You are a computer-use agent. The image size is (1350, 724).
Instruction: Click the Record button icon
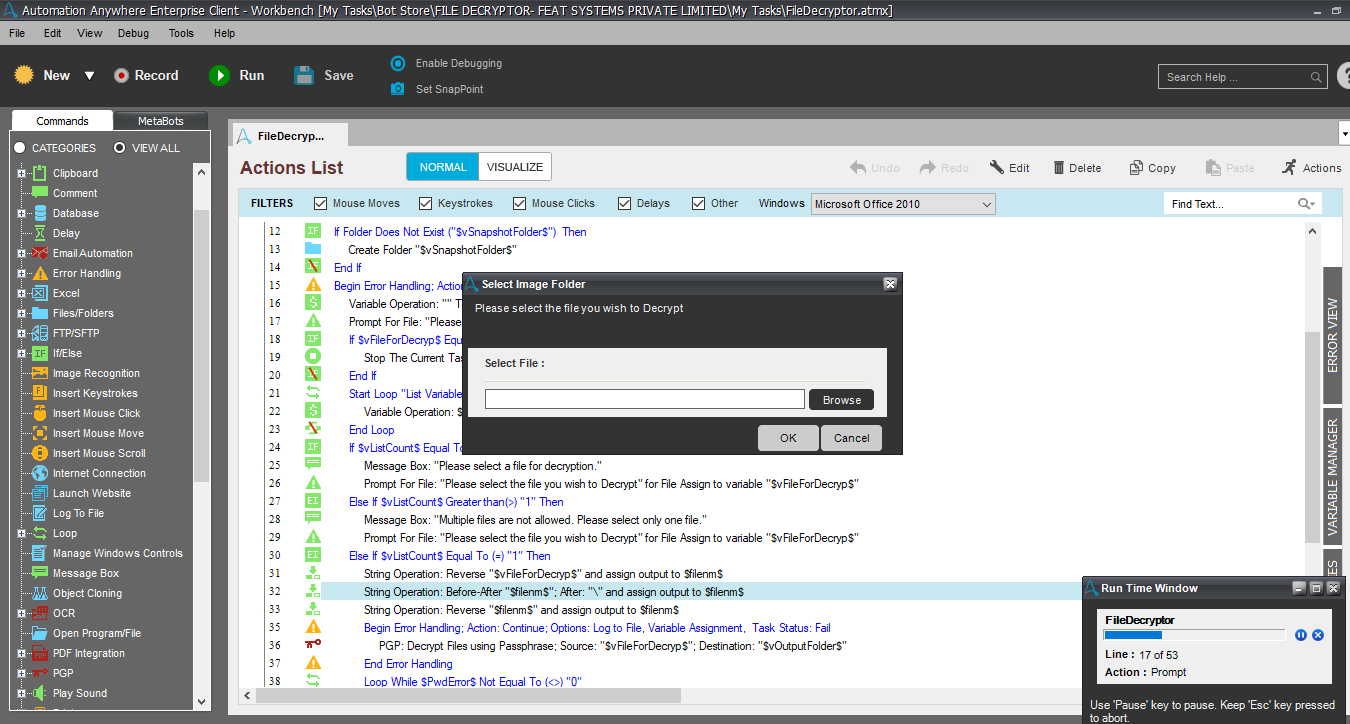coord(121,75)
